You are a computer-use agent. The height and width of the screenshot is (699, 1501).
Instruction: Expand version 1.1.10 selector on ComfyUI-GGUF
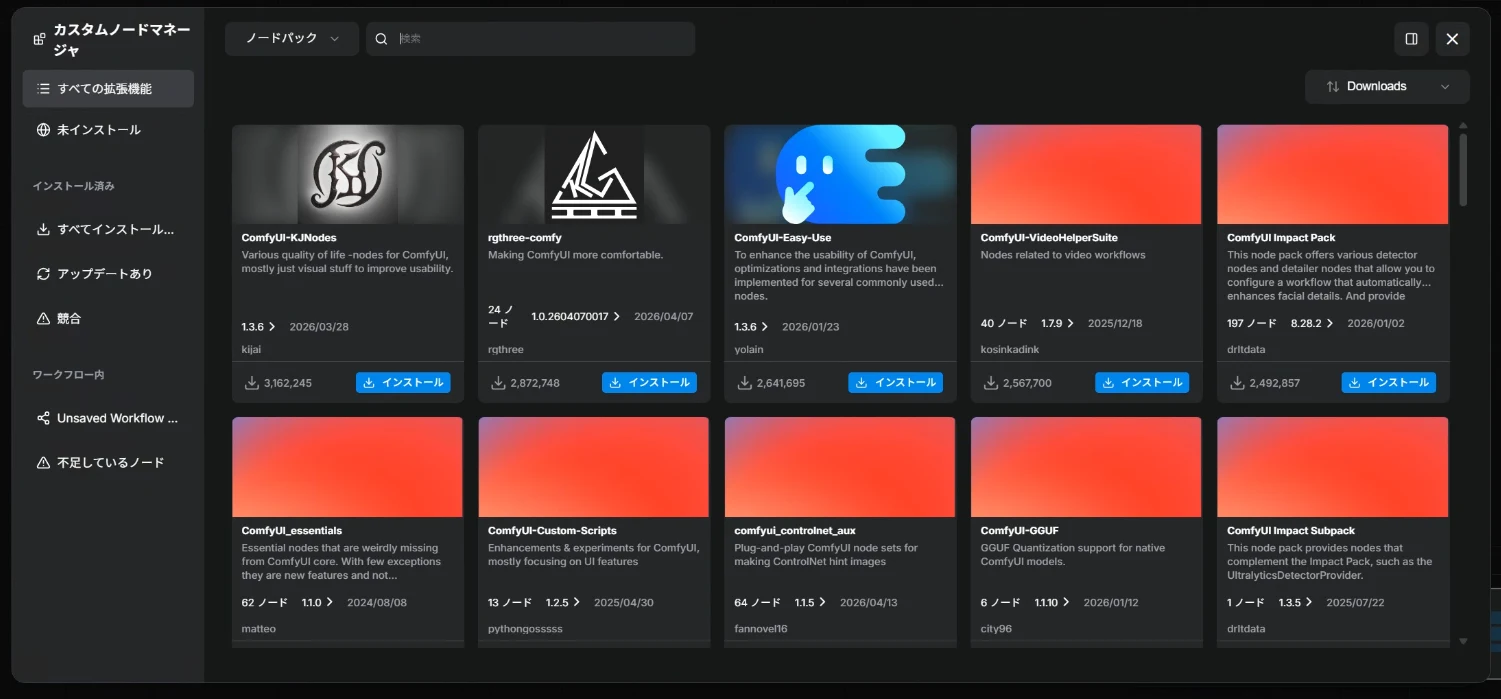pos(1052,603)
